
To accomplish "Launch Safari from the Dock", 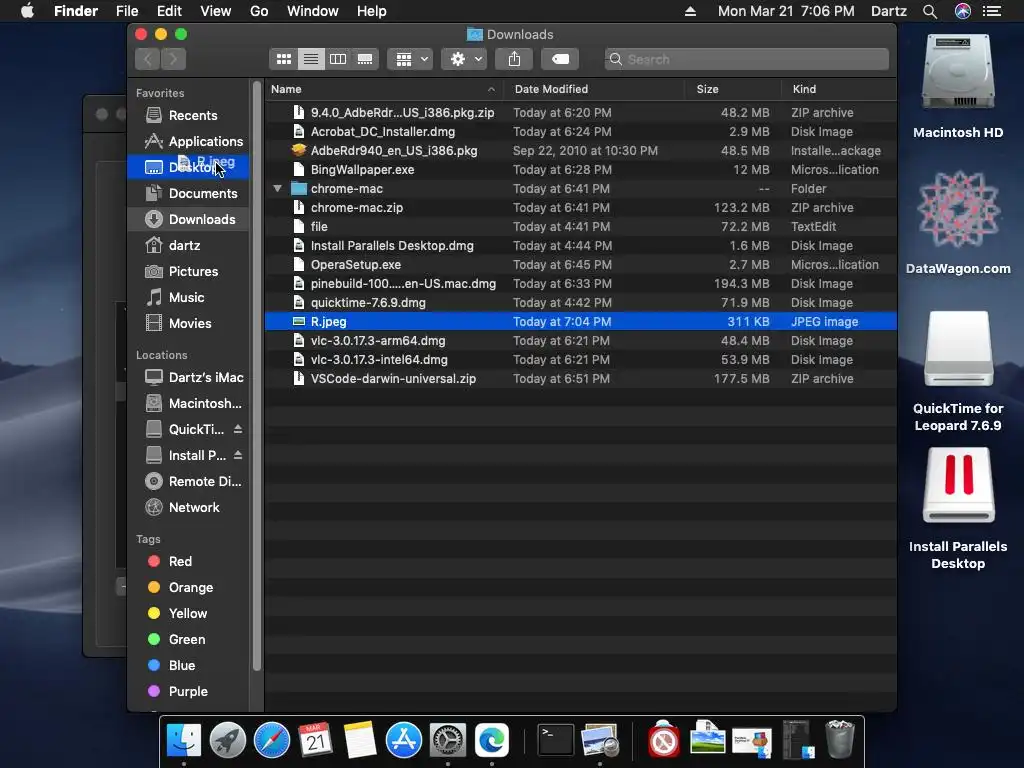I will coord(272,741).
